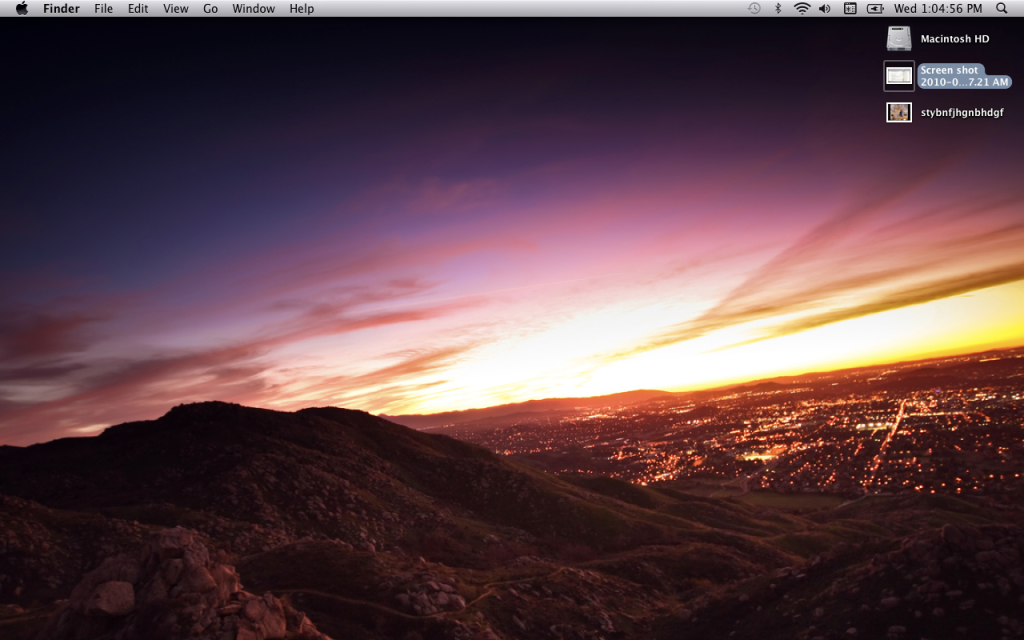
Task: Open the Go menu
Action: (210, 8)
